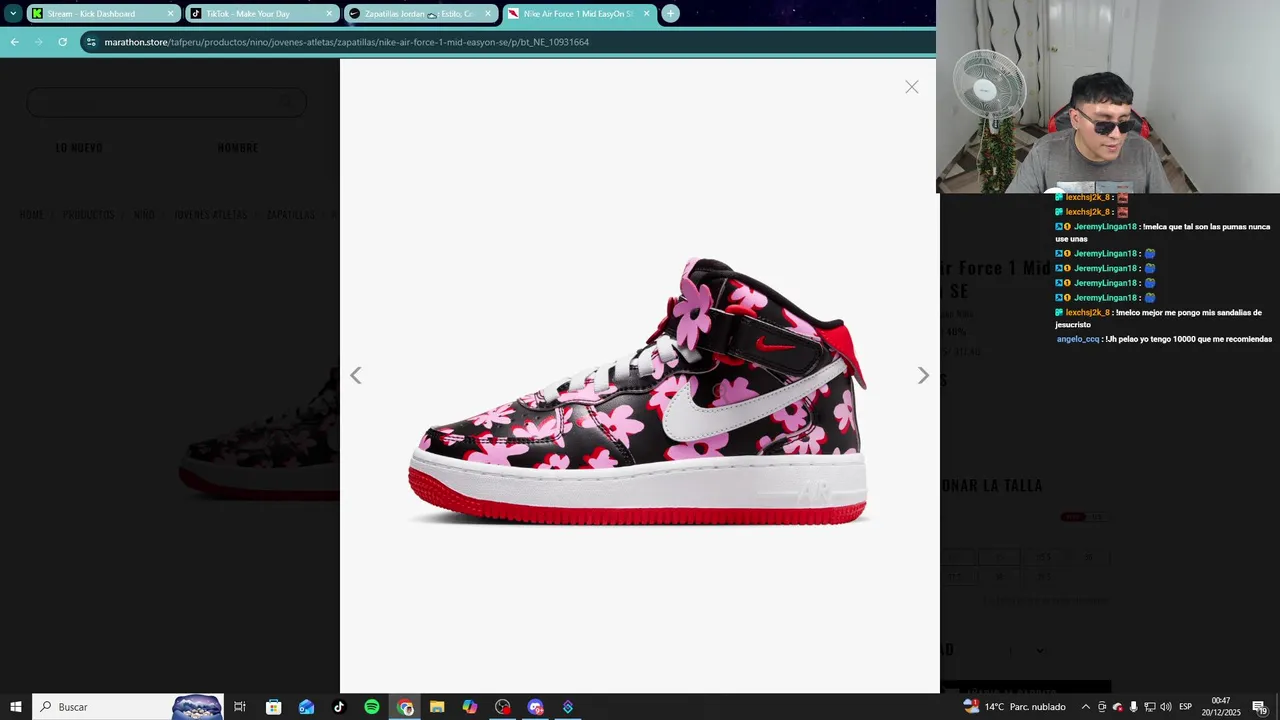Open a new browser tab
1280x720 pixels.
[x=671, y=14]
